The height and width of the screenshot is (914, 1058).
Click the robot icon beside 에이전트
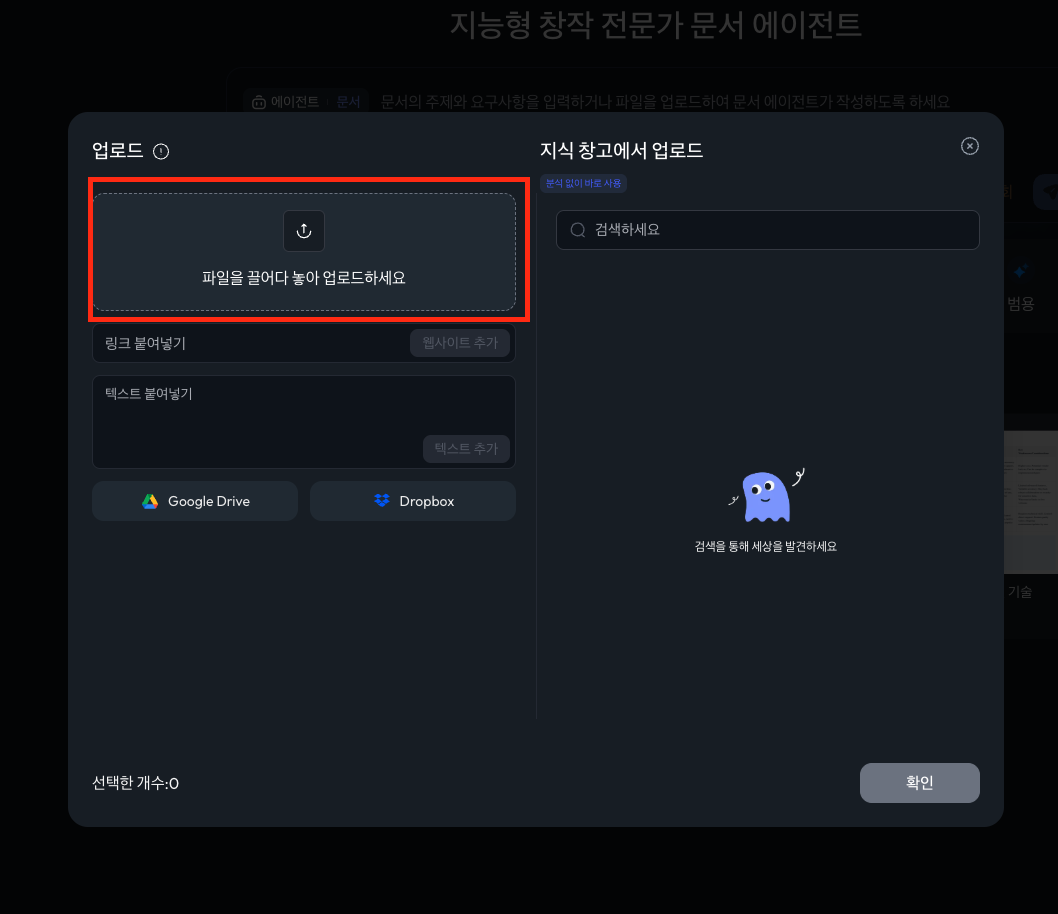257,101
